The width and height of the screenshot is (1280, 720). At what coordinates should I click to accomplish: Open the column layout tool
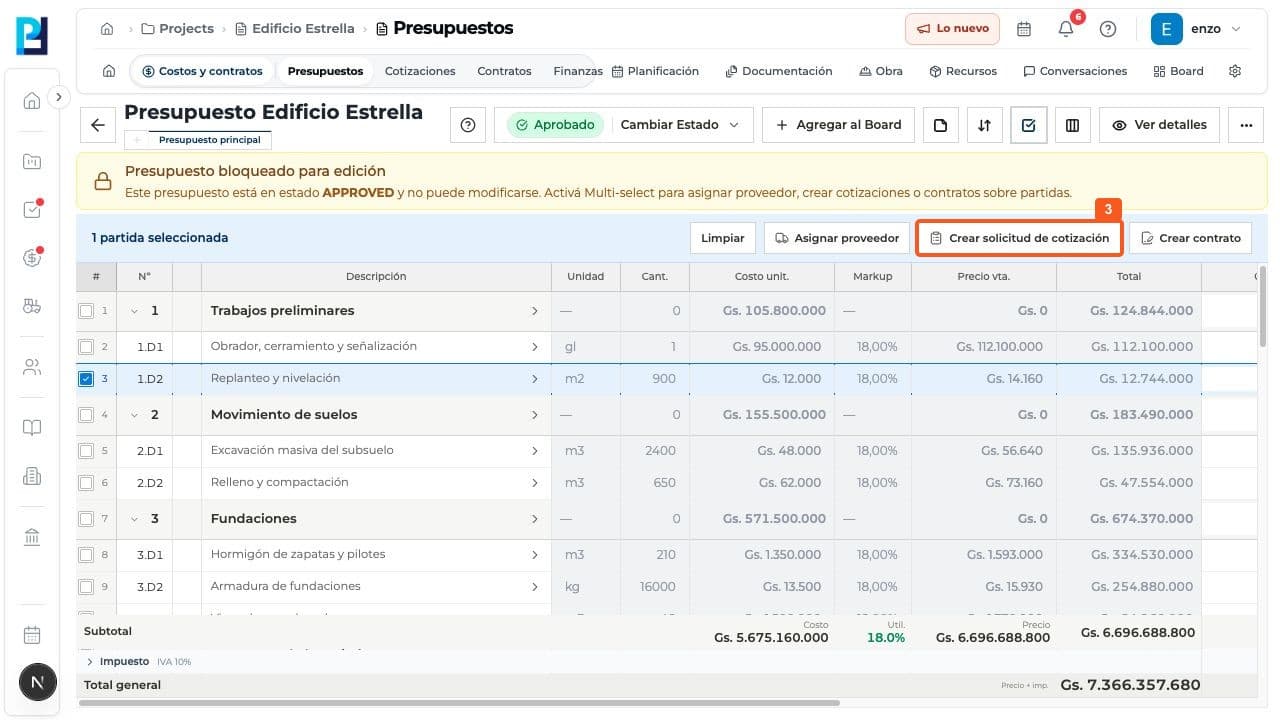(x=1072, y=125)
